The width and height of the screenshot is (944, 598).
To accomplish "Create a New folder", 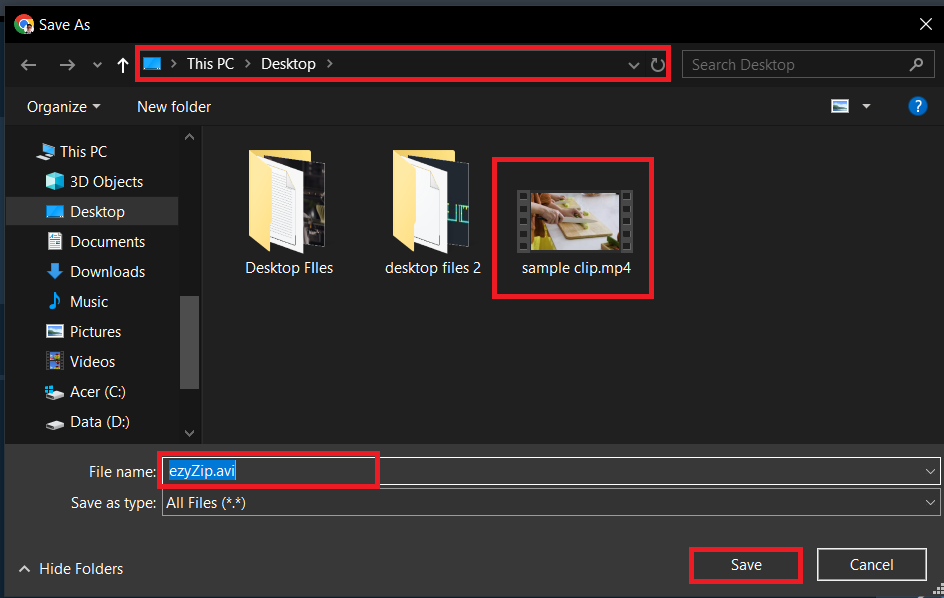I will click(x=173, y=106).
